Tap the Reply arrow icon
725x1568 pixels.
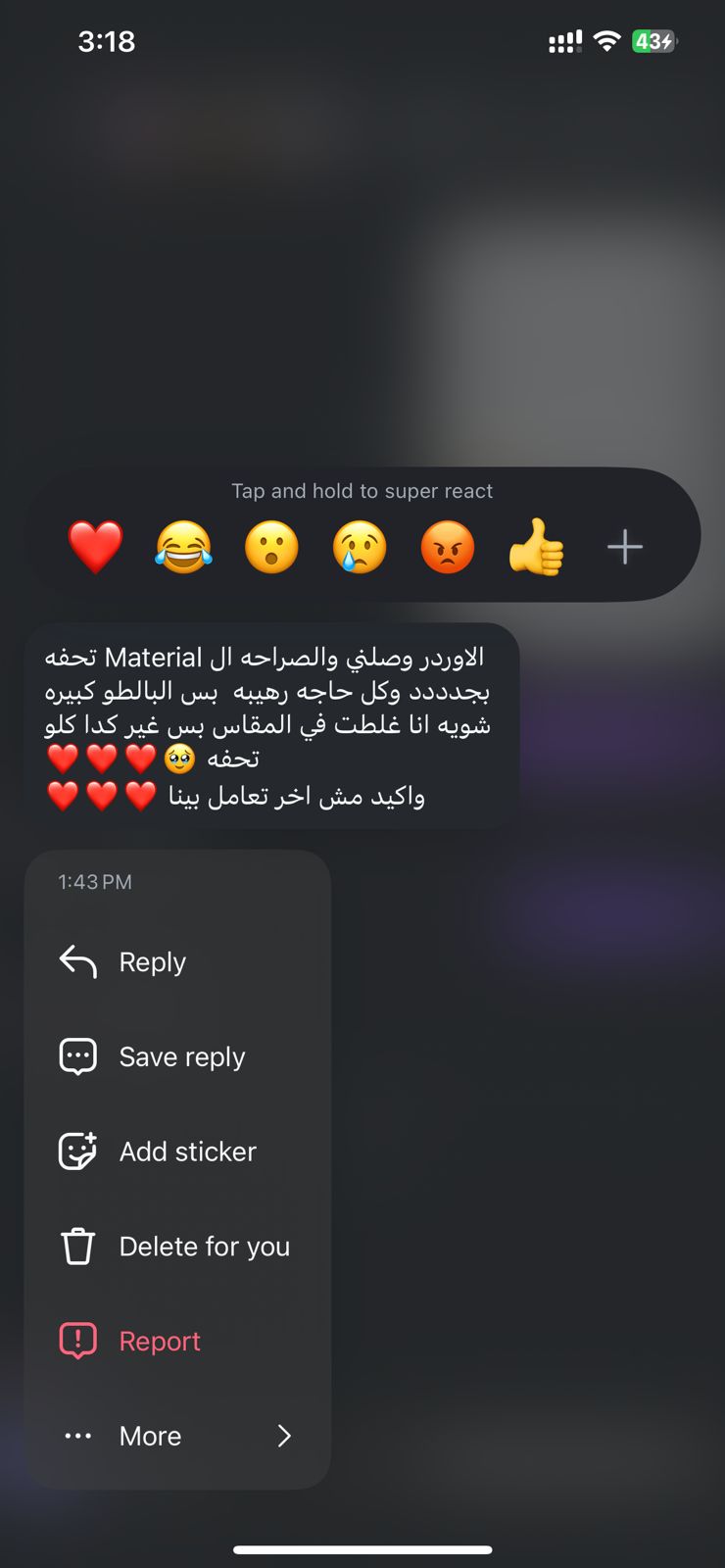[x=78, y=961]
